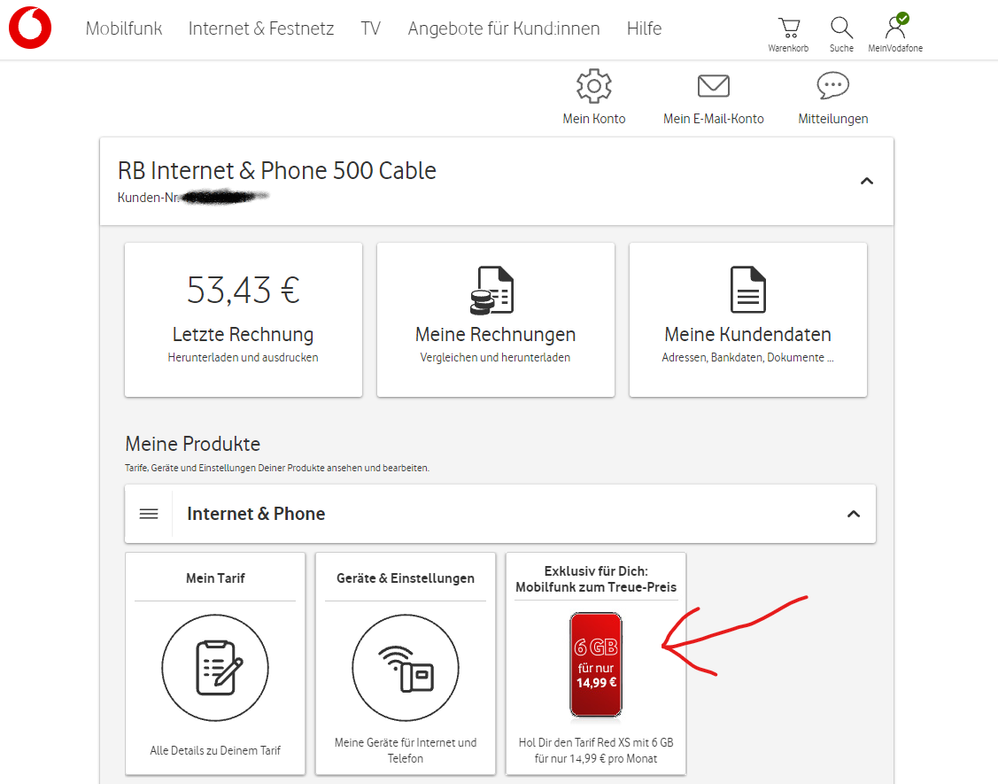Screen dimensions: 998x784
Task: Click 'Meine Geräte für Internet und Telefon' text
Action: coord(405,750)
